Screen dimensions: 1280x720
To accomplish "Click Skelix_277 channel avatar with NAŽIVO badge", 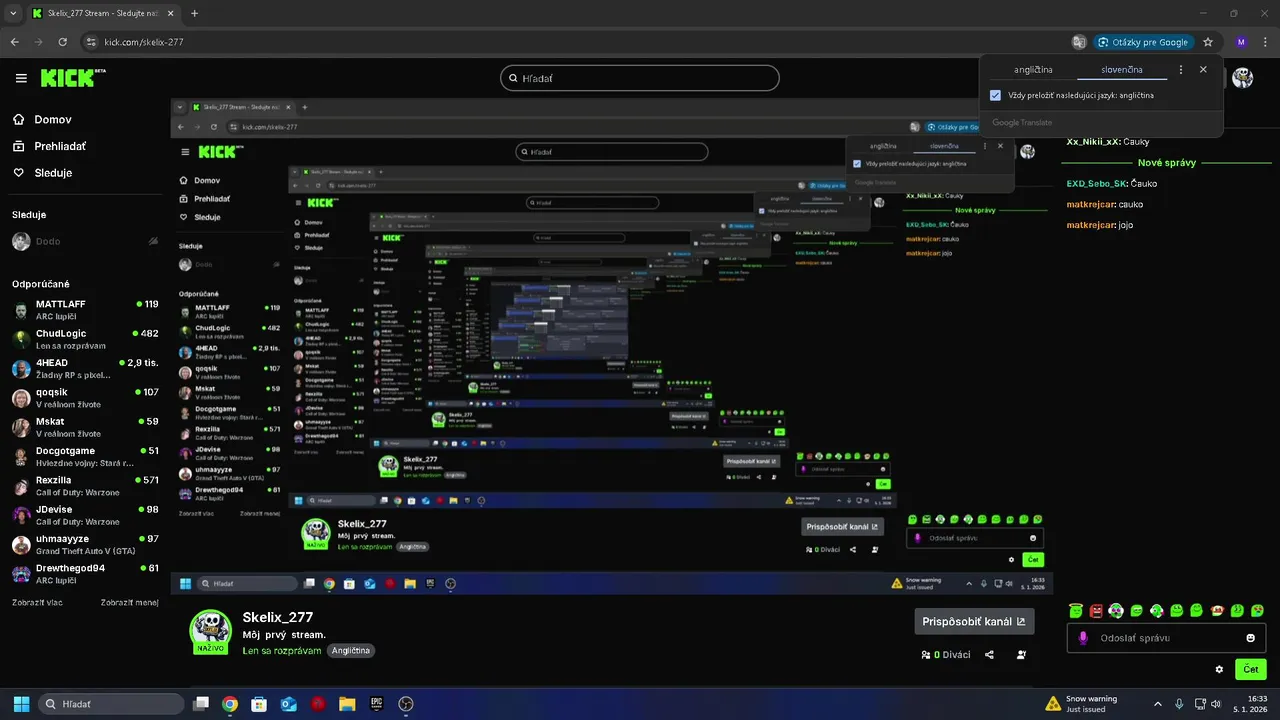I will [x=211, y=631].
